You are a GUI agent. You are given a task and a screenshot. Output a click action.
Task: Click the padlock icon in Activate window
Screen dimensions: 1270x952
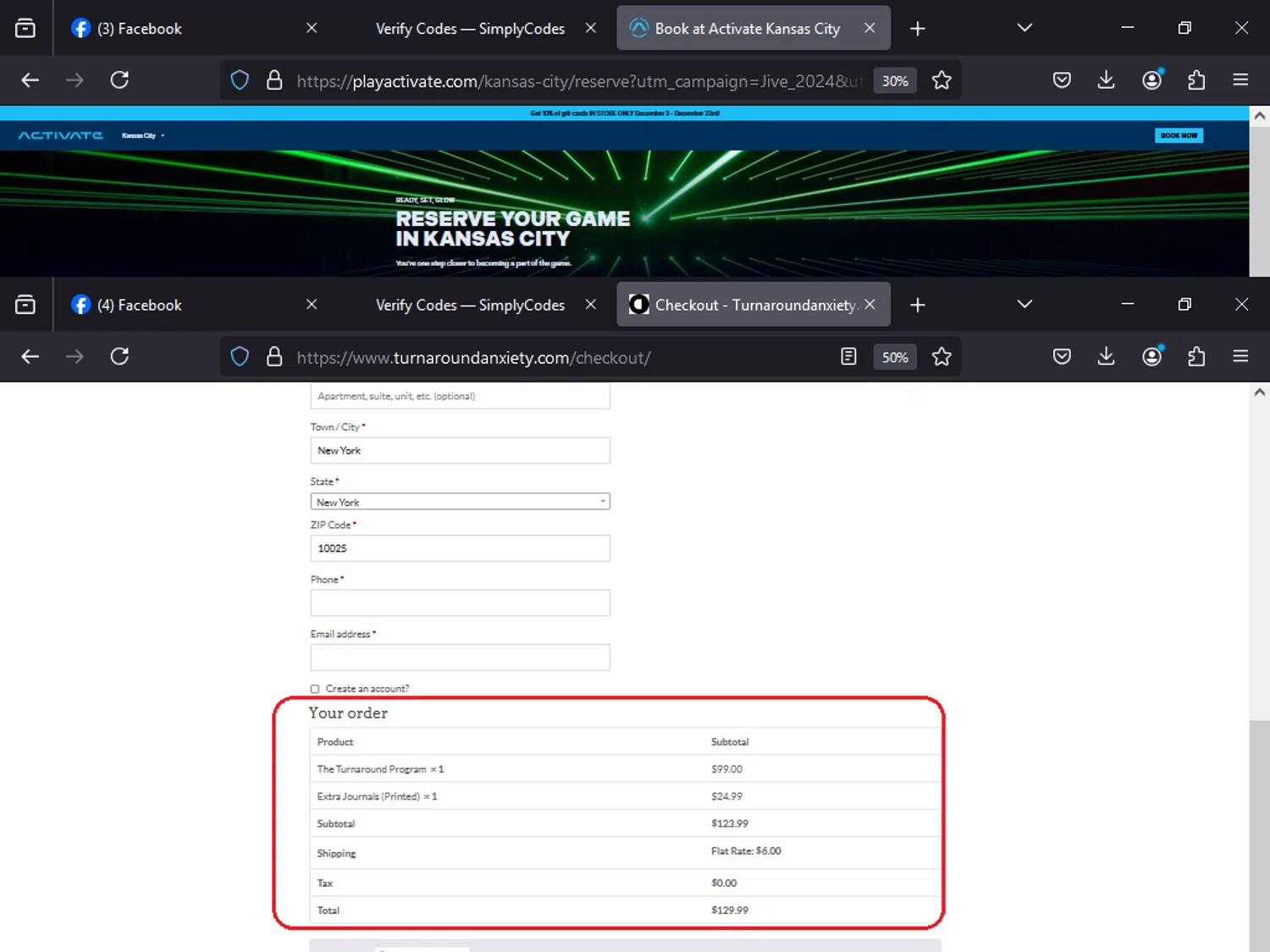click(x=273, y=80)
